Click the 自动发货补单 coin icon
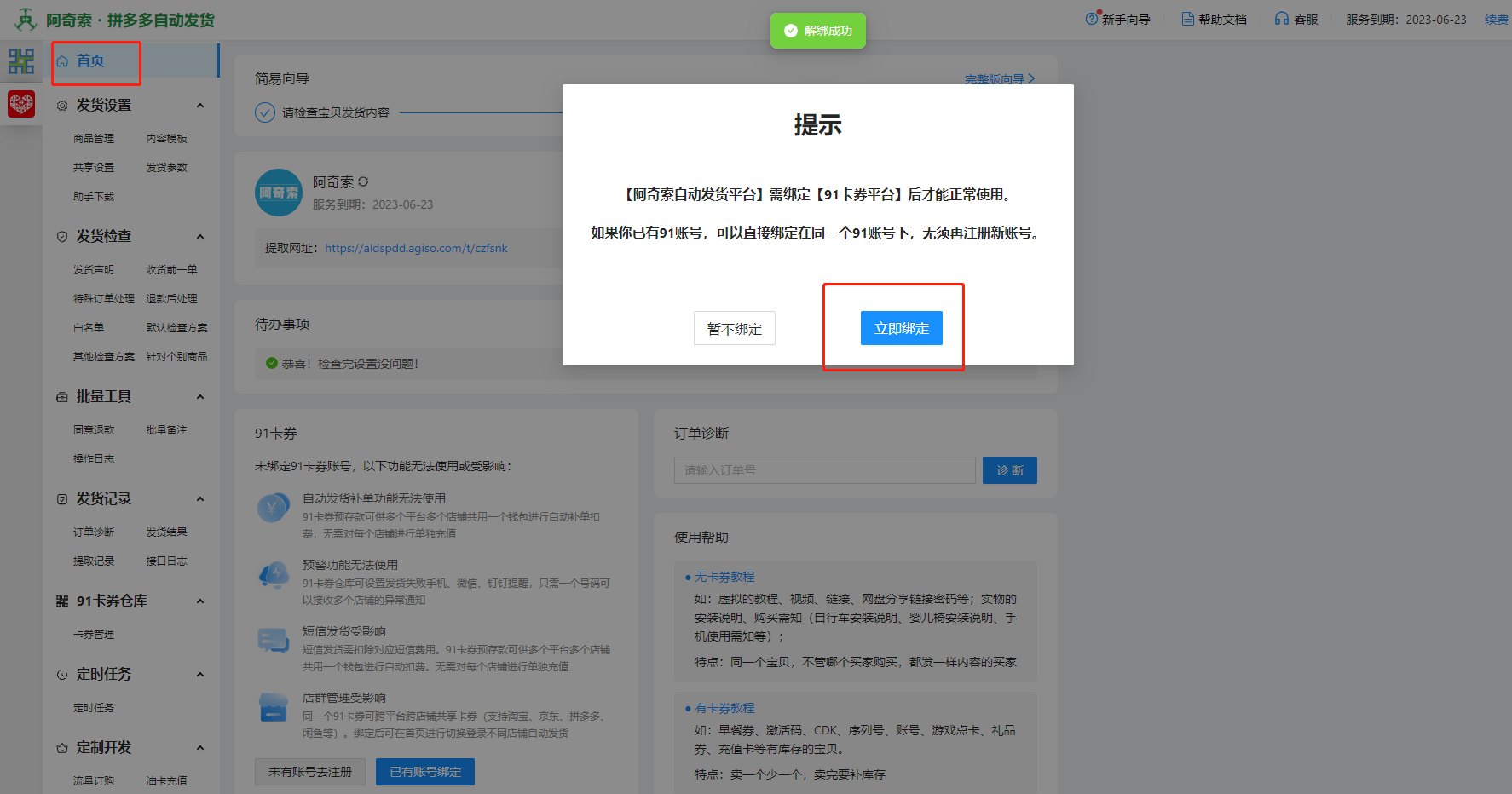 (x=274, y=509)
